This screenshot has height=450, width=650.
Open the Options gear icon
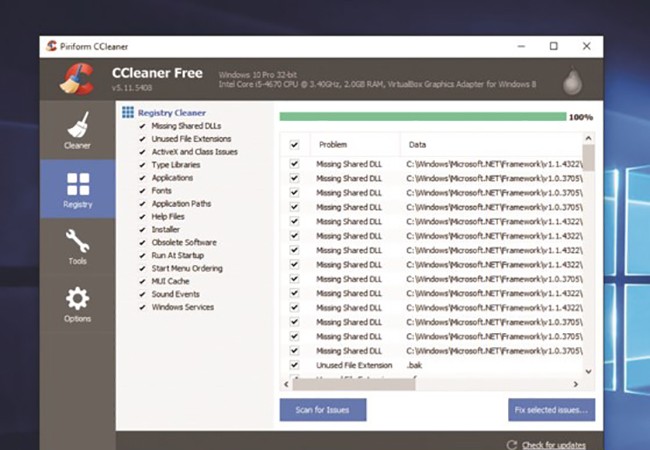pos(78,298)
